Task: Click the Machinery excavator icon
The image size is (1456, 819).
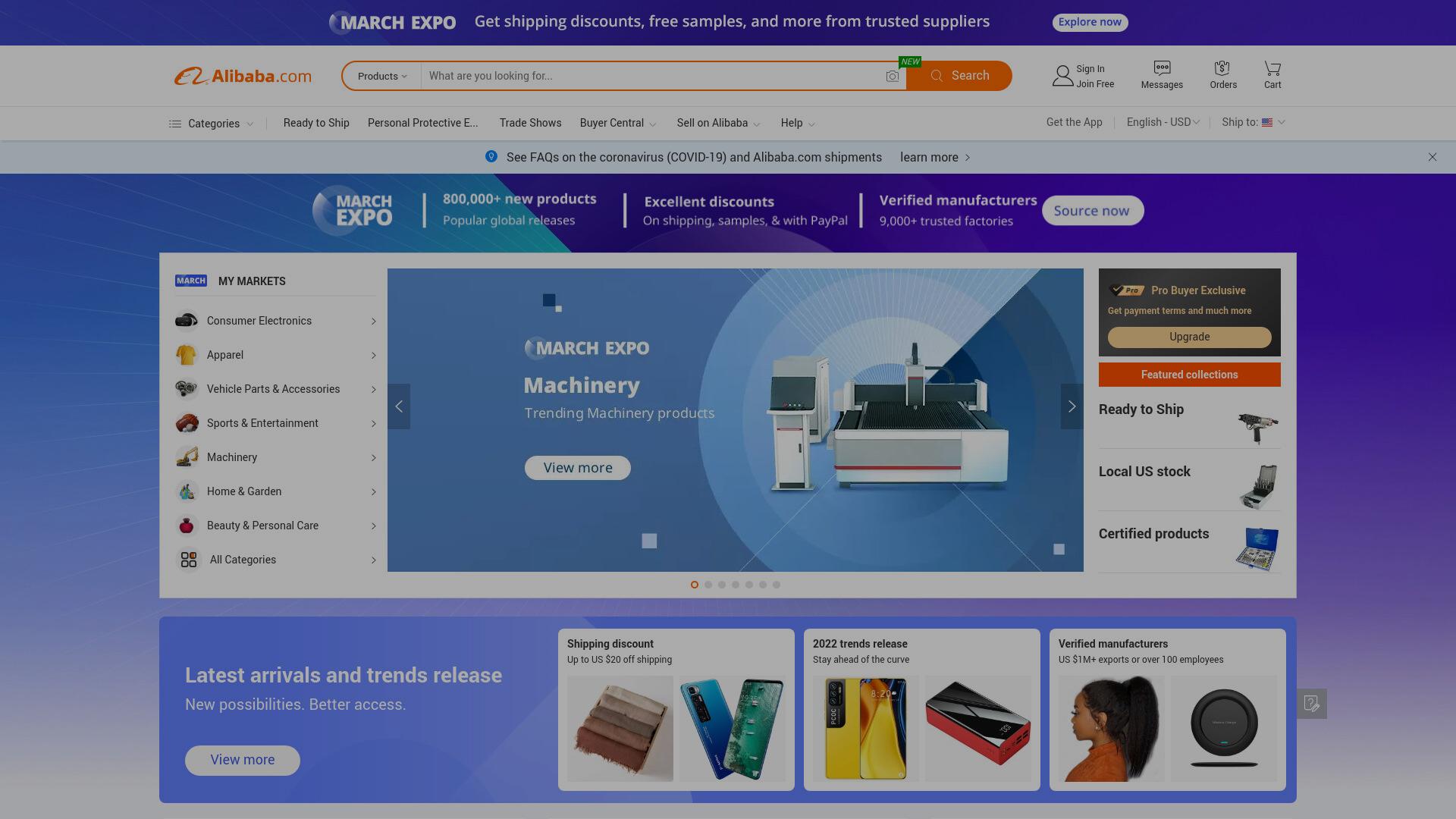Action: pyautogui.click(x=187, y=457)
